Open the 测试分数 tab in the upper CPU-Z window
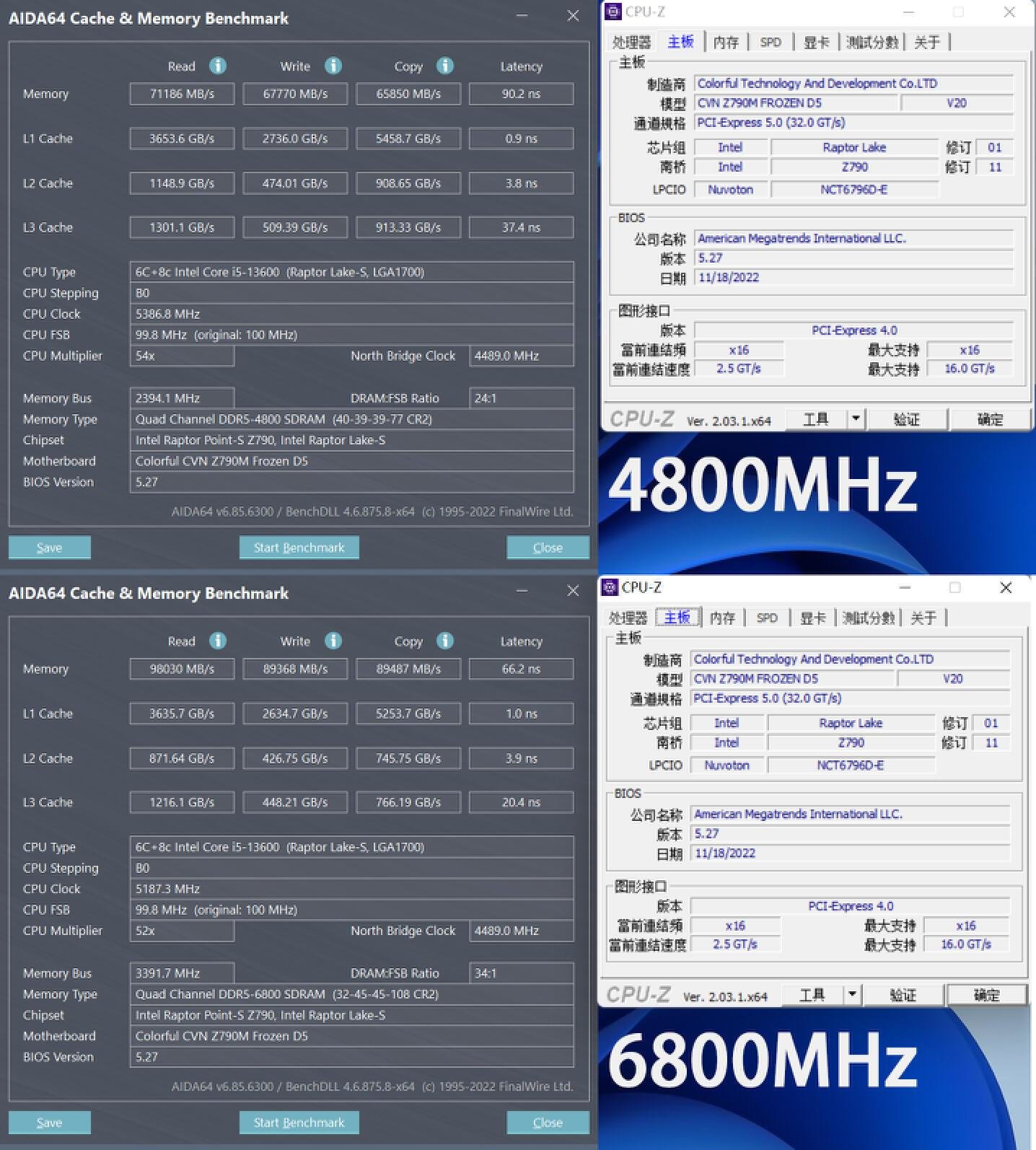This screenshot has width=1036, height=1150. [x=872, y=42]
